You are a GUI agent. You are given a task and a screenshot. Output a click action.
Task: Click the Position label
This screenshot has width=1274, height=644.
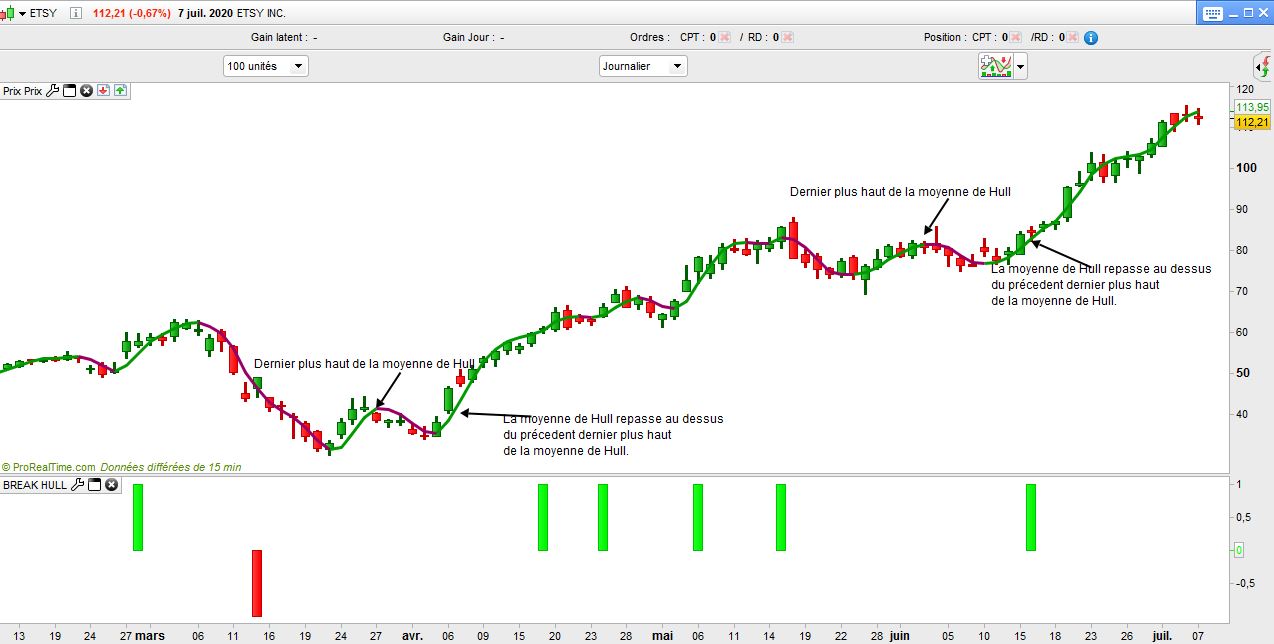coord(946,38)
